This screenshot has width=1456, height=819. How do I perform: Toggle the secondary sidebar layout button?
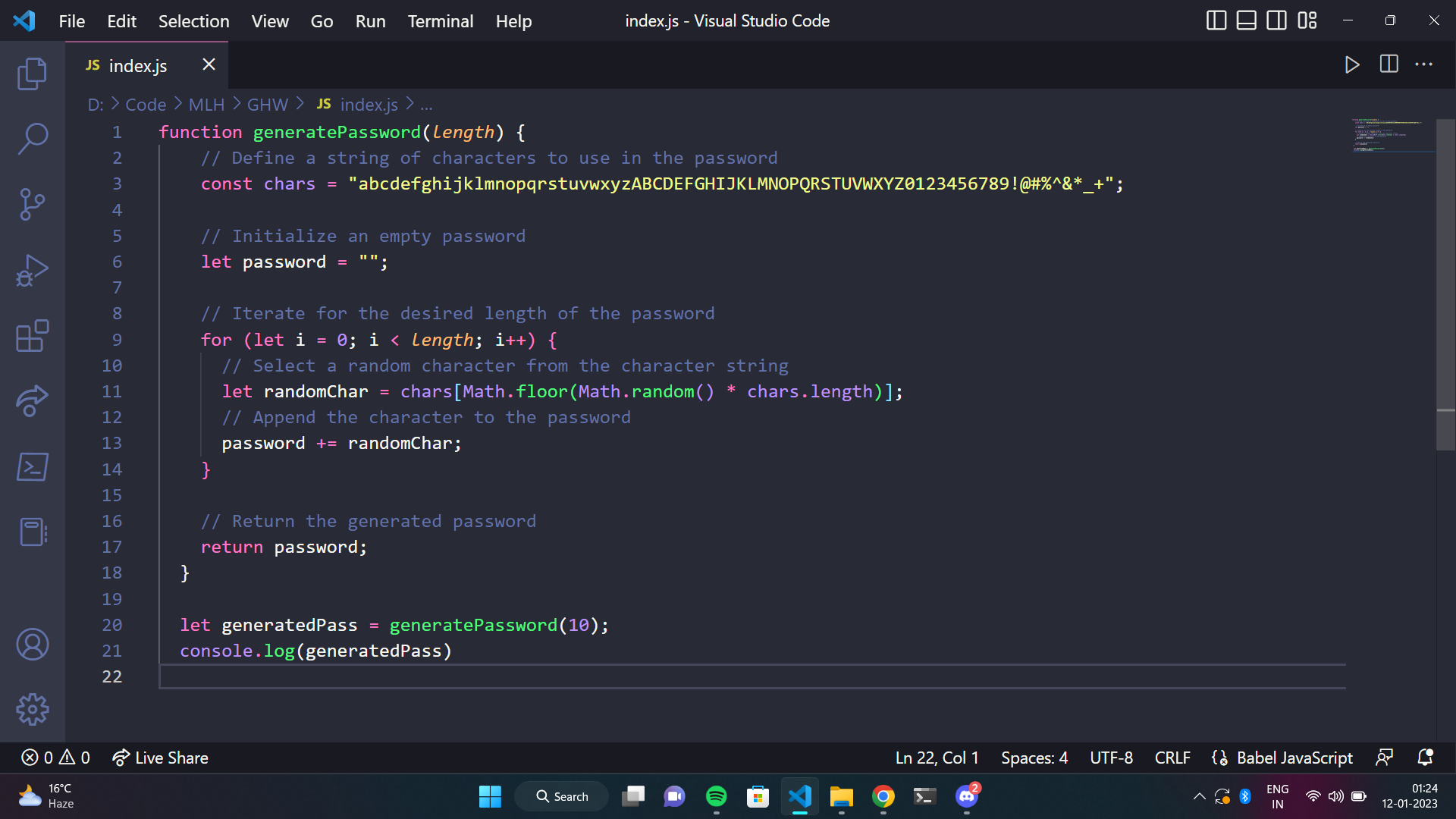click(x=1276, y=20)
